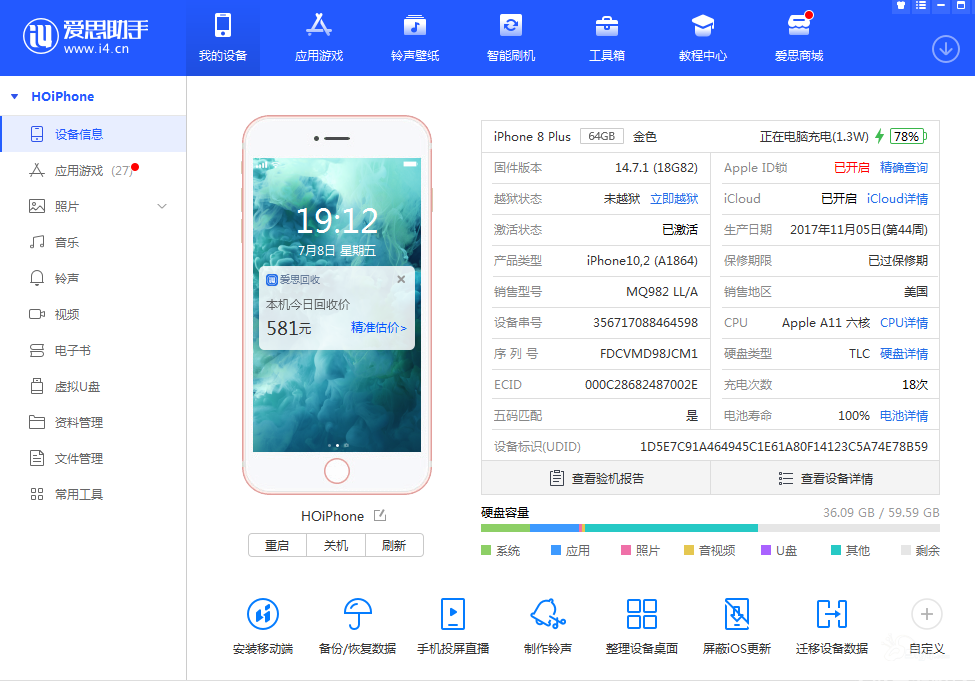This screenshot has height=687, width=975.
Task: Click the 安装移动端 icon
Action: tap(263, 614)
